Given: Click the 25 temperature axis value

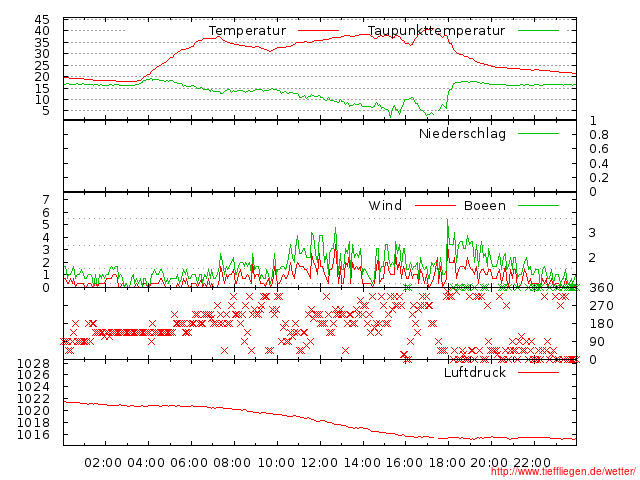Looking at the screenshot, I should pos(42,65).
